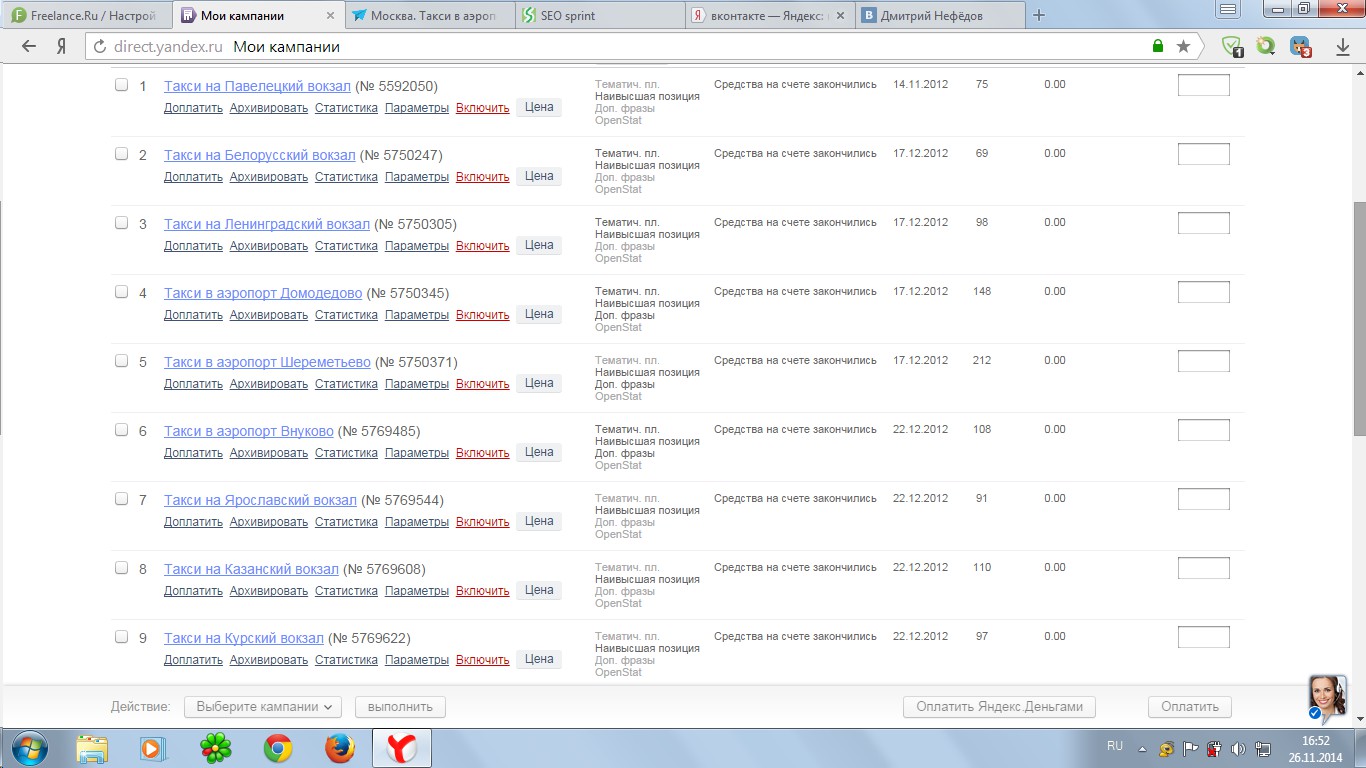Image resolution: width=1366 pixels, height=768 pixels.
Task: Click the green padlock security icon
Action: (1158, 46)
